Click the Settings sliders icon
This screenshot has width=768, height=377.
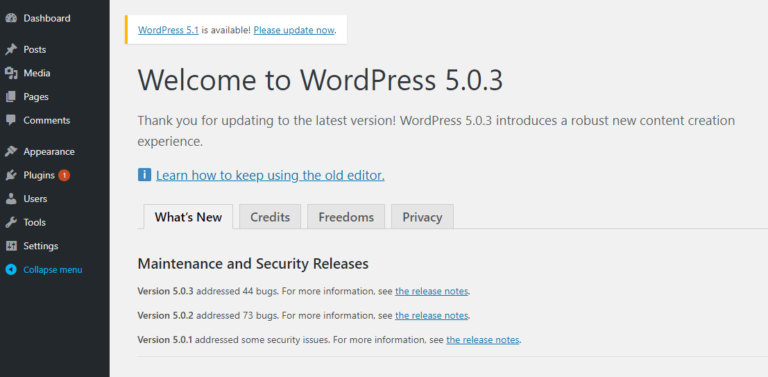[x=11, y=246]
